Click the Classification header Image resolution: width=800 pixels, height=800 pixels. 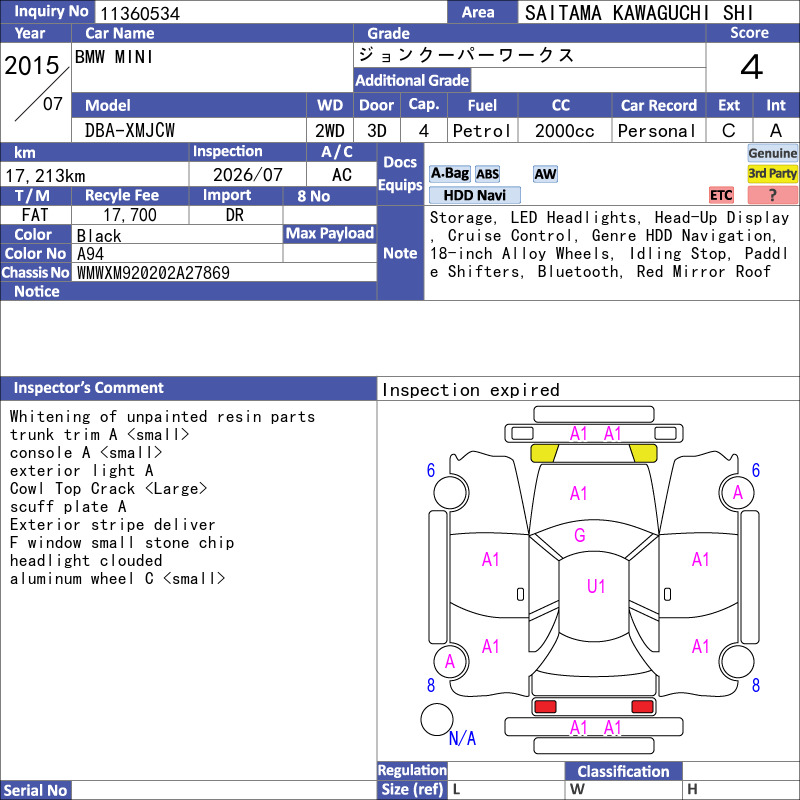coord(623,771)
